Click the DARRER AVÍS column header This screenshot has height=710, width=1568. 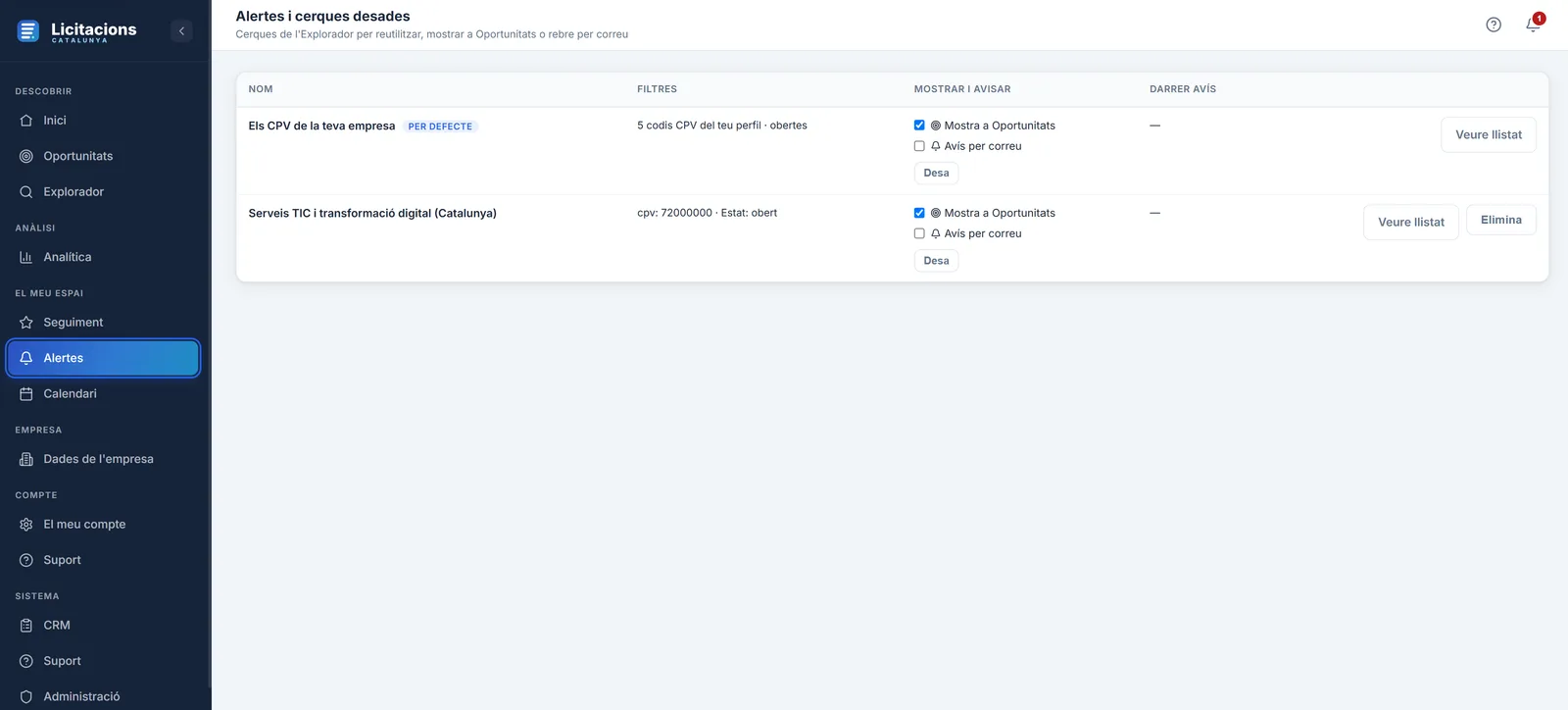coord(1183,89)
